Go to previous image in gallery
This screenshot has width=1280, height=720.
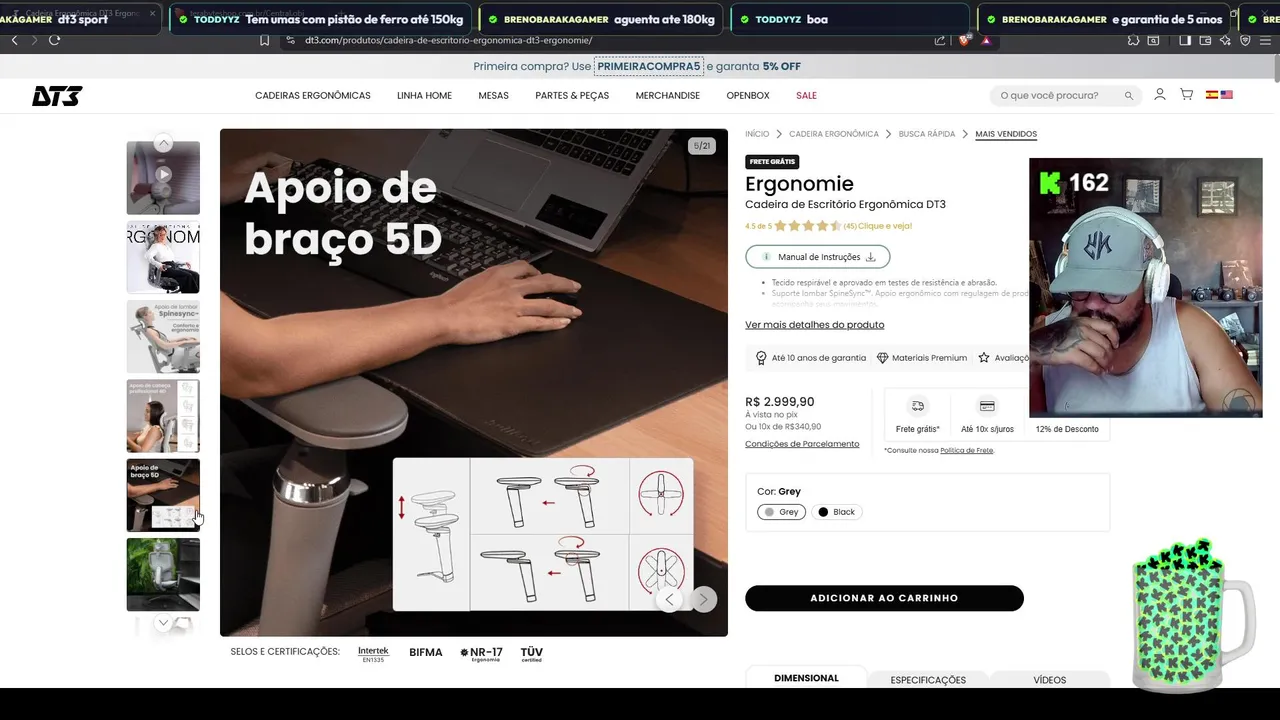669,599
